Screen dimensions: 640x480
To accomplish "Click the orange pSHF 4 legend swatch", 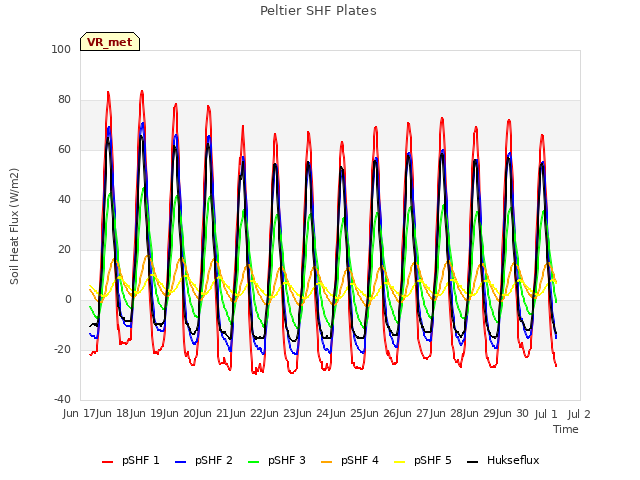I will pos(327,462).
